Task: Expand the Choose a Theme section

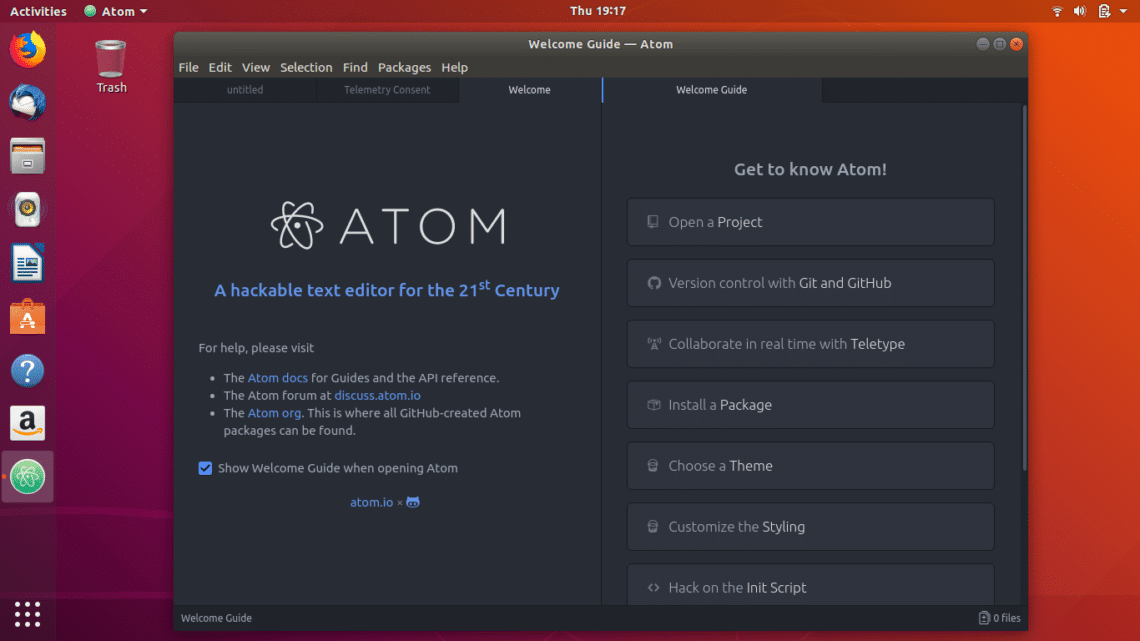Action: [x=810, y=466]
